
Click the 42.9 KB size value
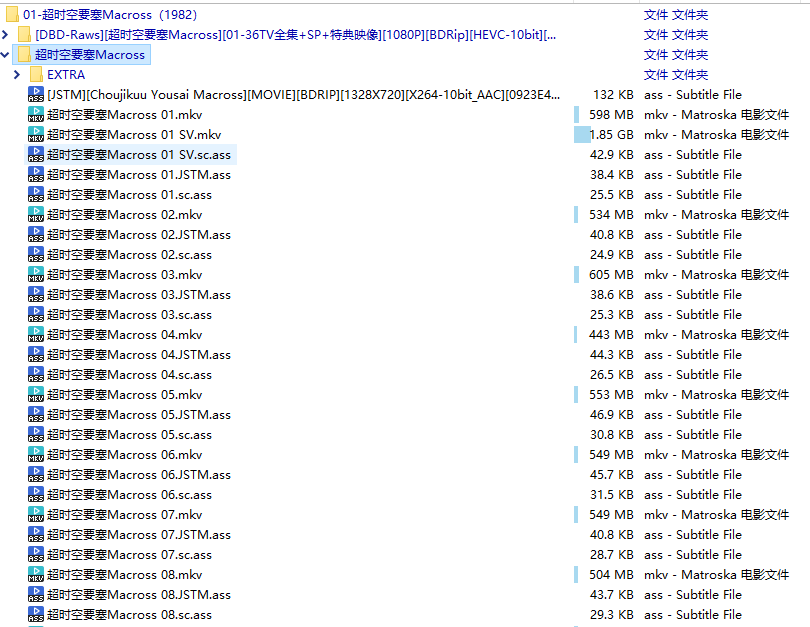tap(612, 154)
